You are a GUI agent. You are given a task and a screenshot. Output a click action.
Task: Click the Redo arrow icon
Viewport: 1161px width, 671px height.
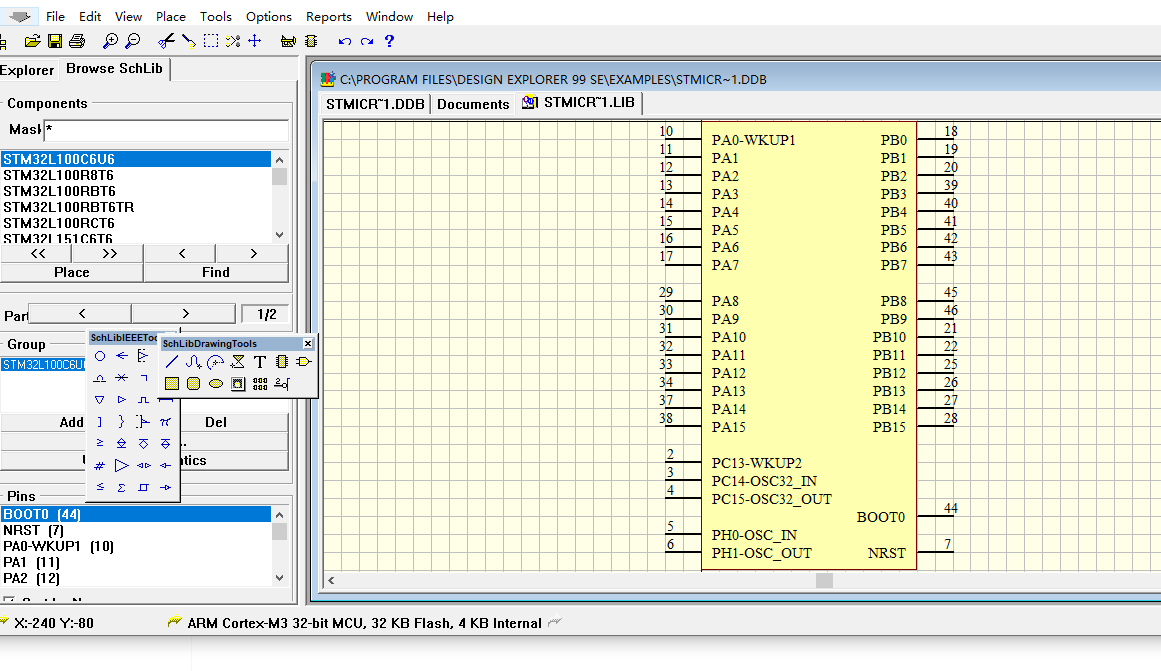coord(367,41)
